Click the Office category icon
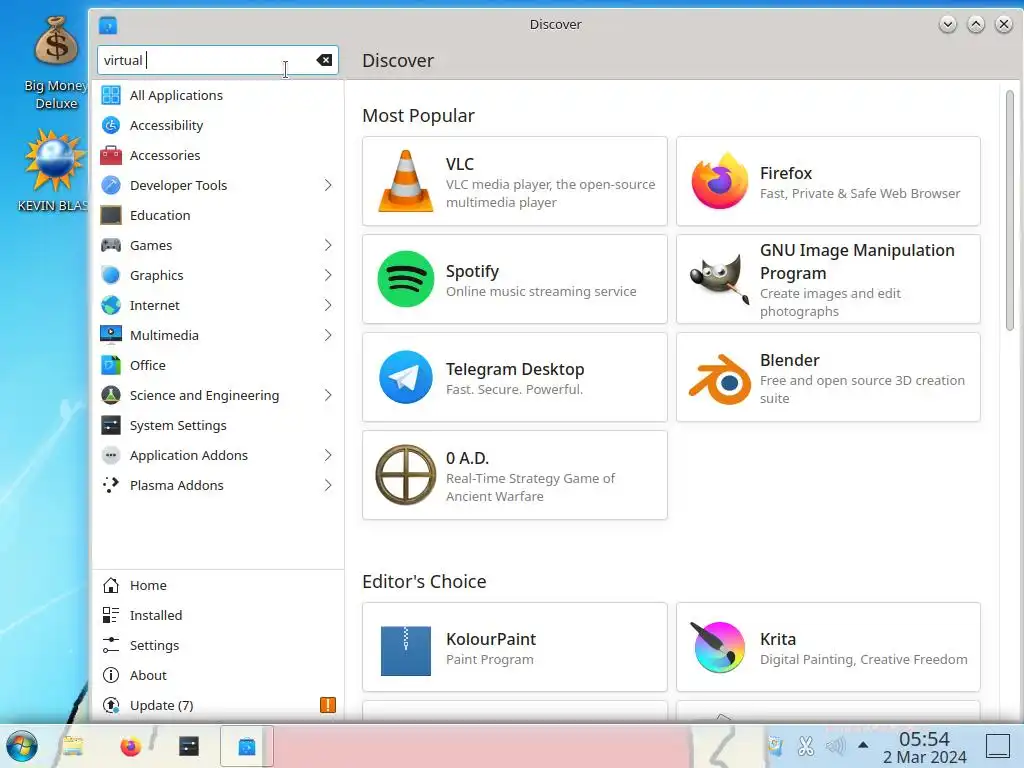This screenshot has width=1024, height=768. (x=111, y=365)
